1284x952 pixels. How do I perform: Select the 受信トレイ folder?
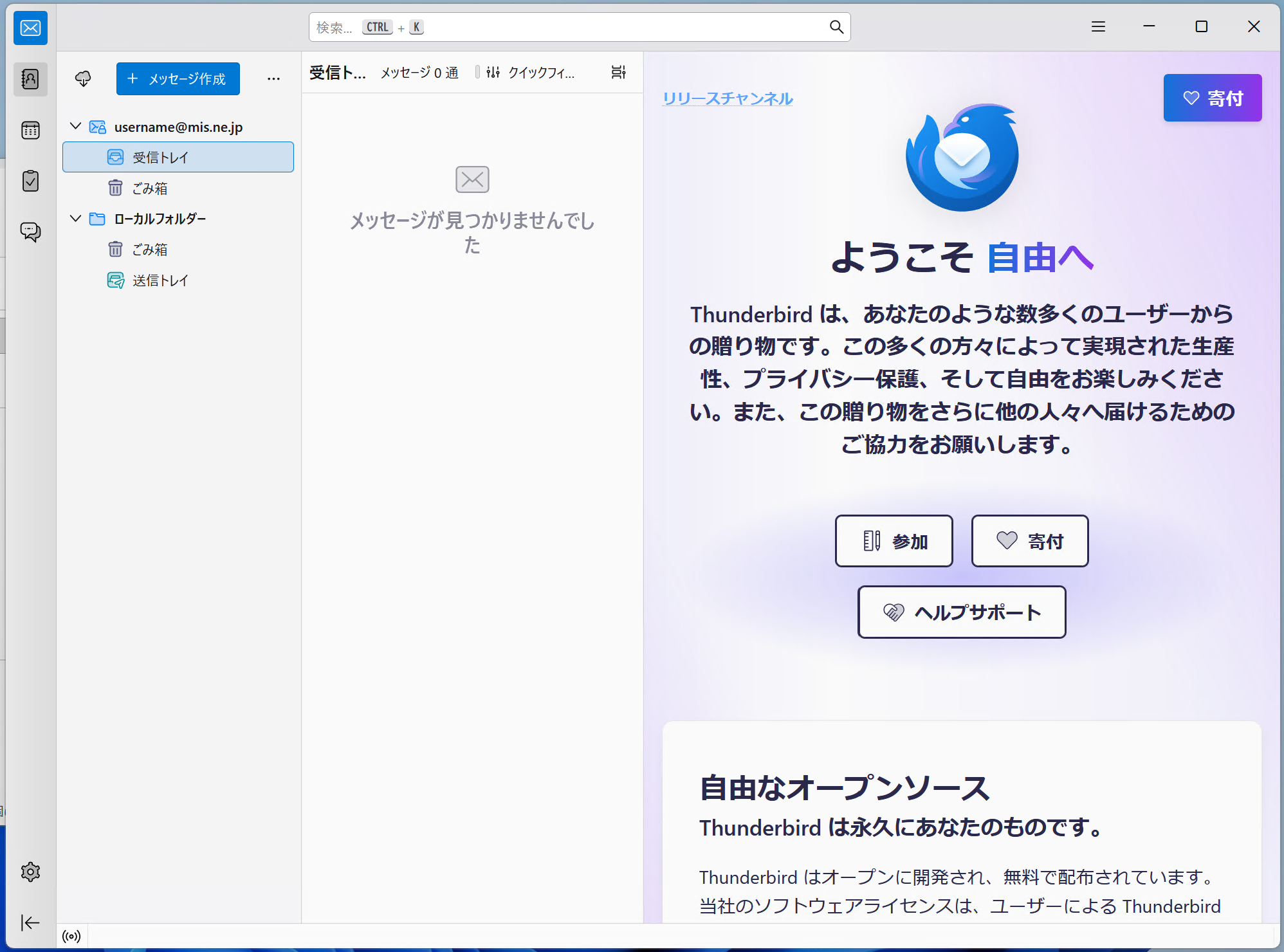coord(160,158)
